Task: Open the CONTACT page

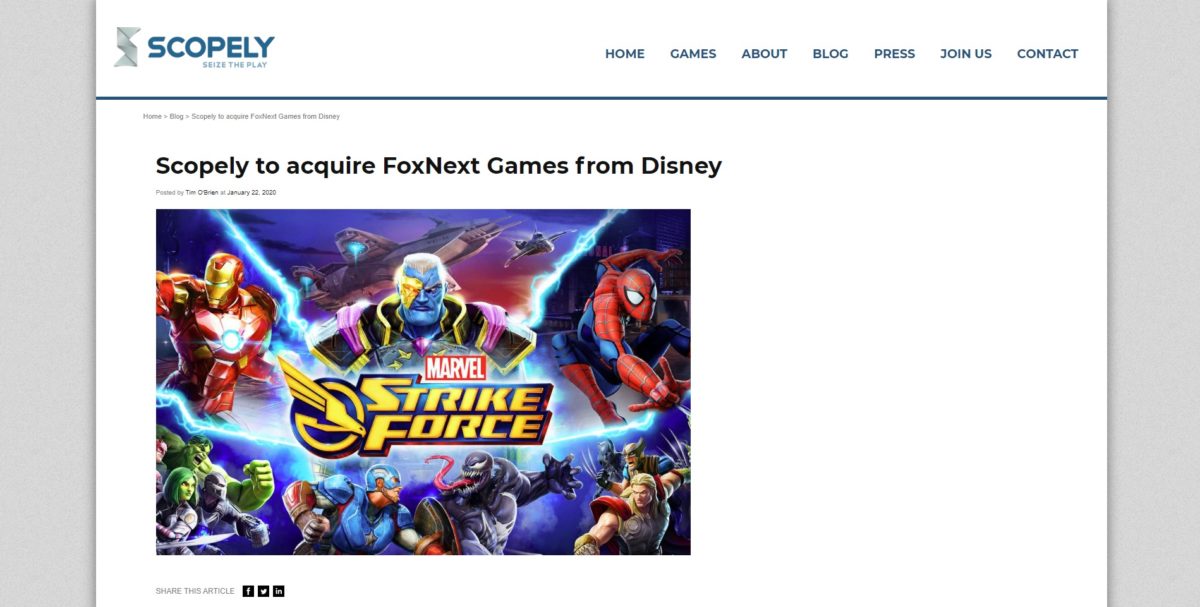Action: [x=1047, y=54]
